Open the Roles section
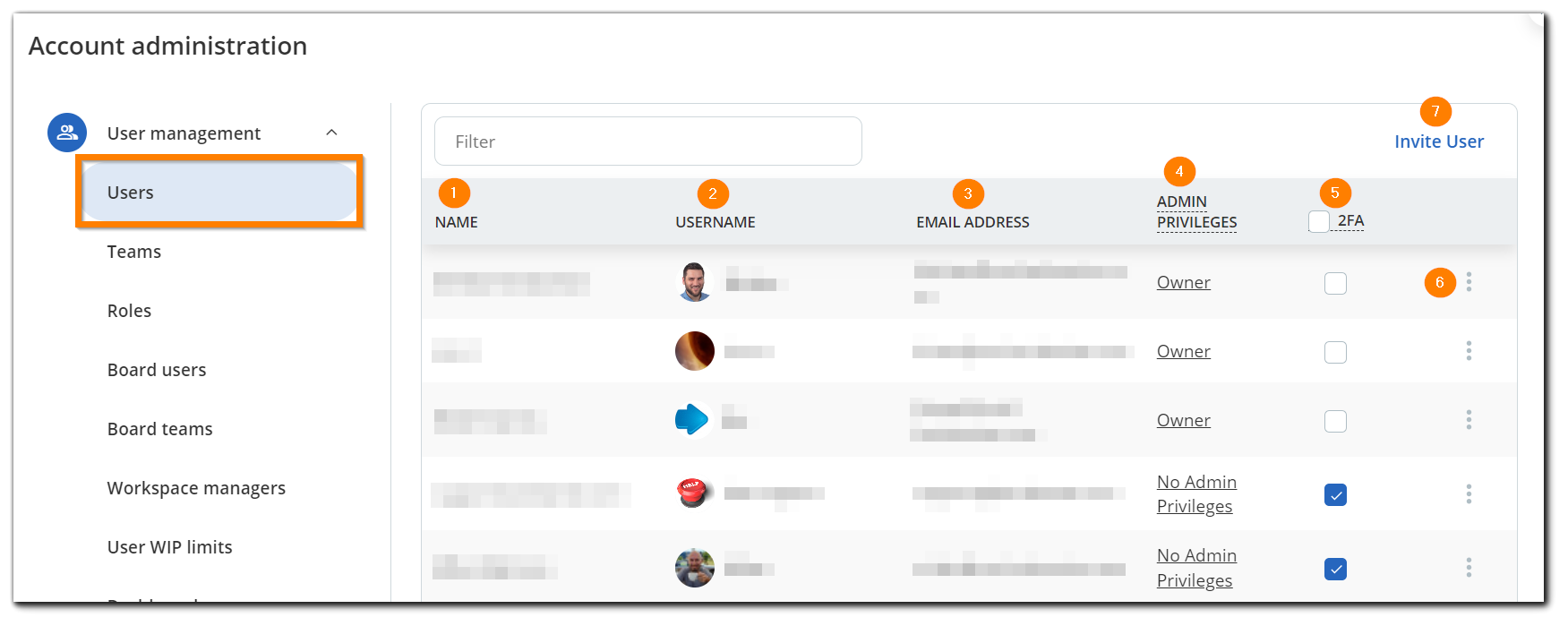Viewport: 1568px width, 626px height. point(129,311)
